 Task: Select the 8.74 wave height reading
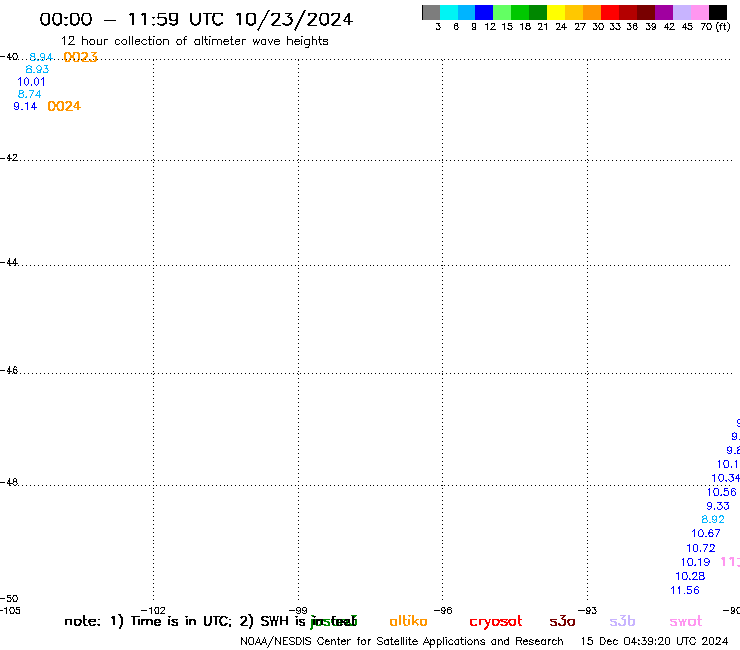pyautogui.click(x=29, y=94)
